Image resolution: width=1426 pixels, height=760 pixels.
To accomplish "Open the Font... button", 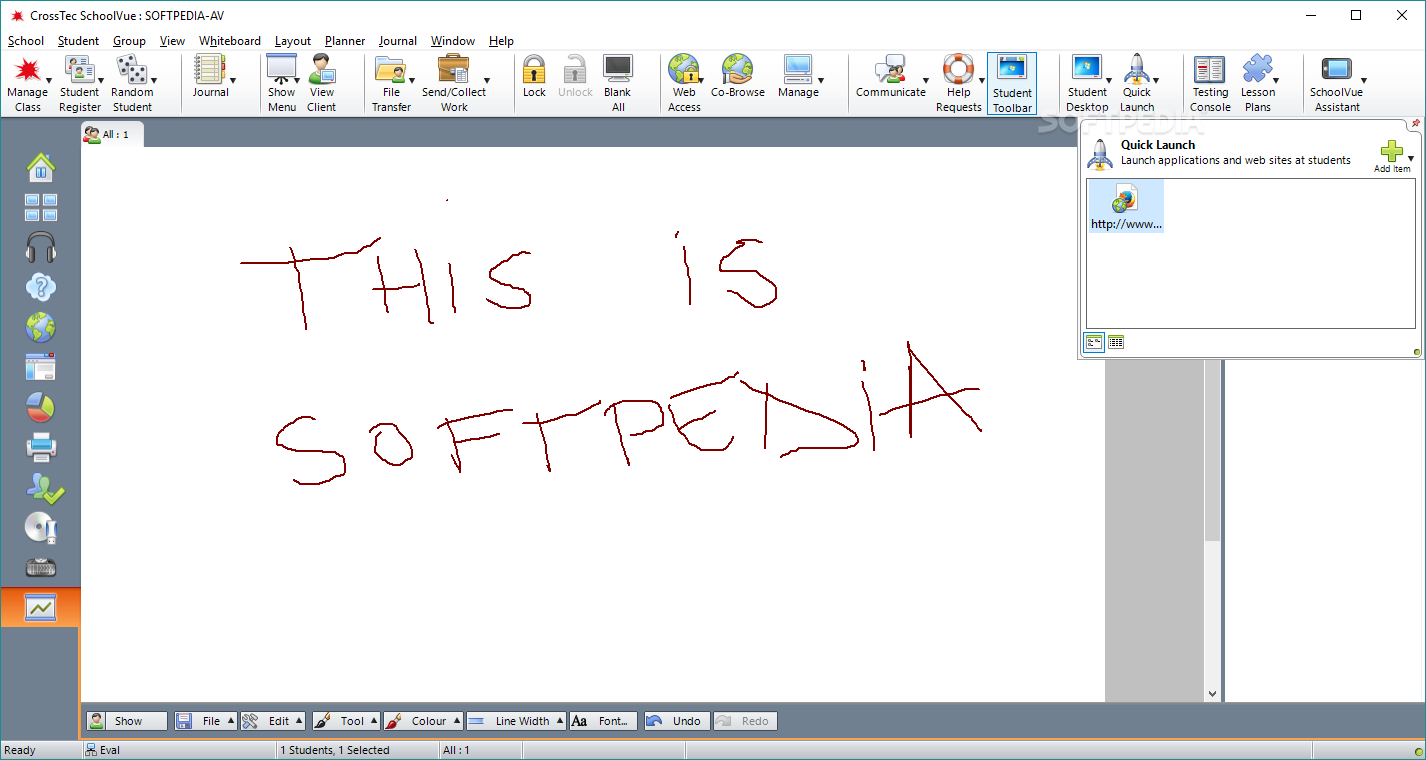I will pos(603,721).
